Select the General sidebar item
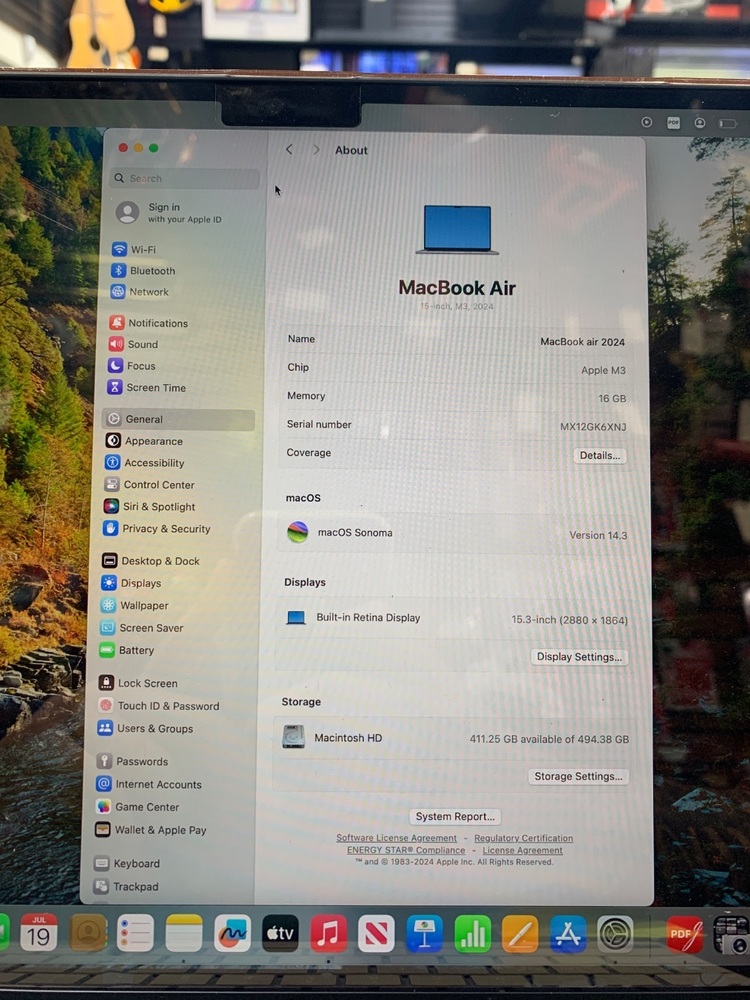Viewport: 750px width, 1000px height. coord(179,419)
